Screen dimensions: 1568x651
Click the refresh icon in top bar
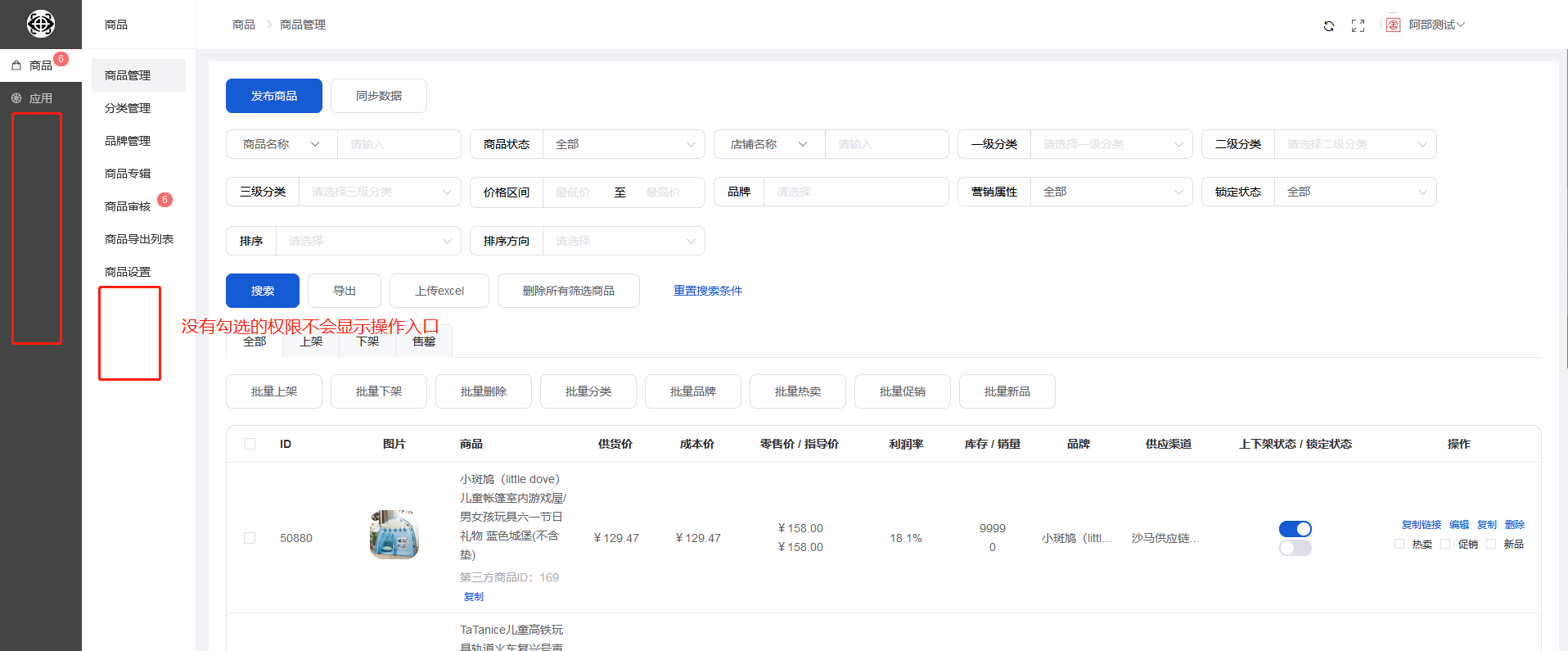coord(1328,26)
